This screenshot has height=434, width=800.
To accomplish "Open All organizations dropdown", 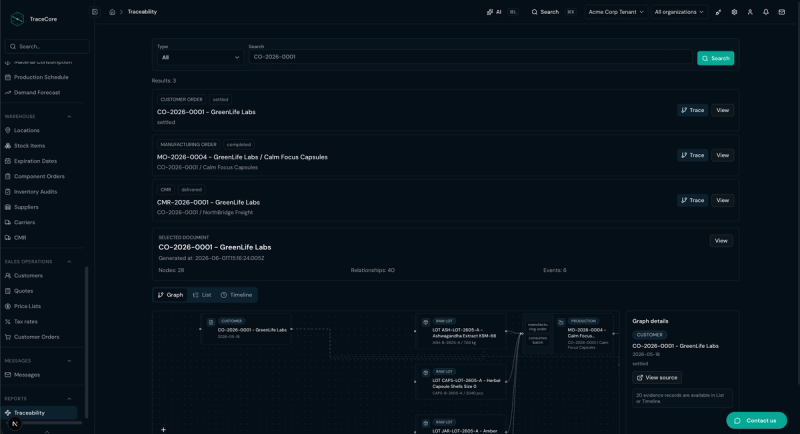I will 679,12.
